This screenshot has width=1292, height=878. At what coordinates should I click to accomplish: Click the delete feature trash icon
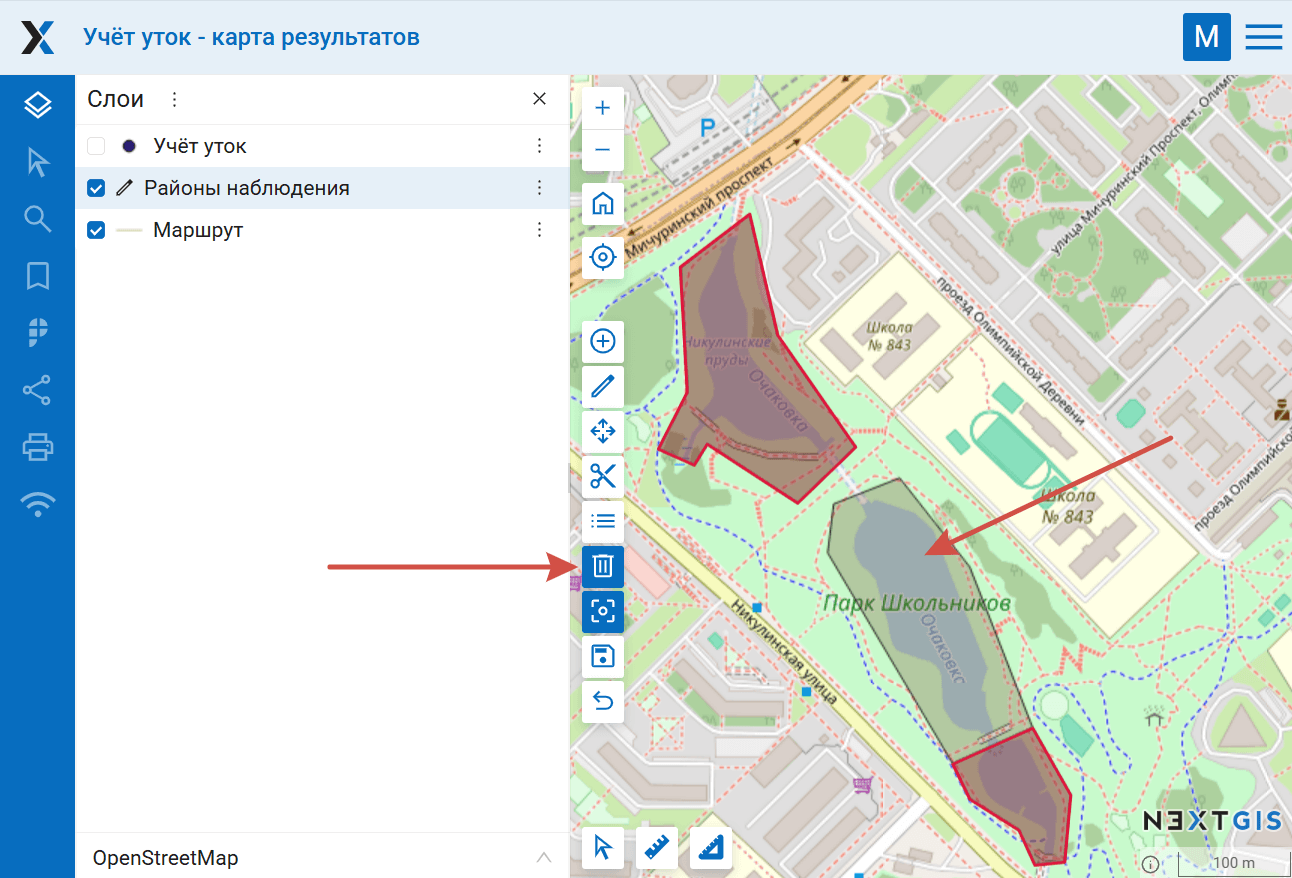coord(603,567)
